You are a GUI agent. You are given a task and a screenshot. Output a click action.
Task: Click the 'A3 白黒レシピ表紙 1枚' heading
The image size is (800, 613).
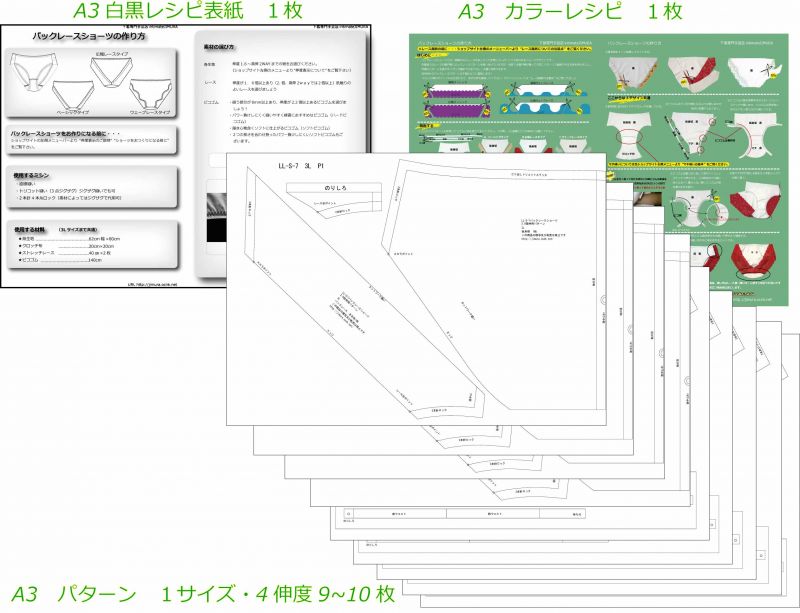(x=188, y=11)
